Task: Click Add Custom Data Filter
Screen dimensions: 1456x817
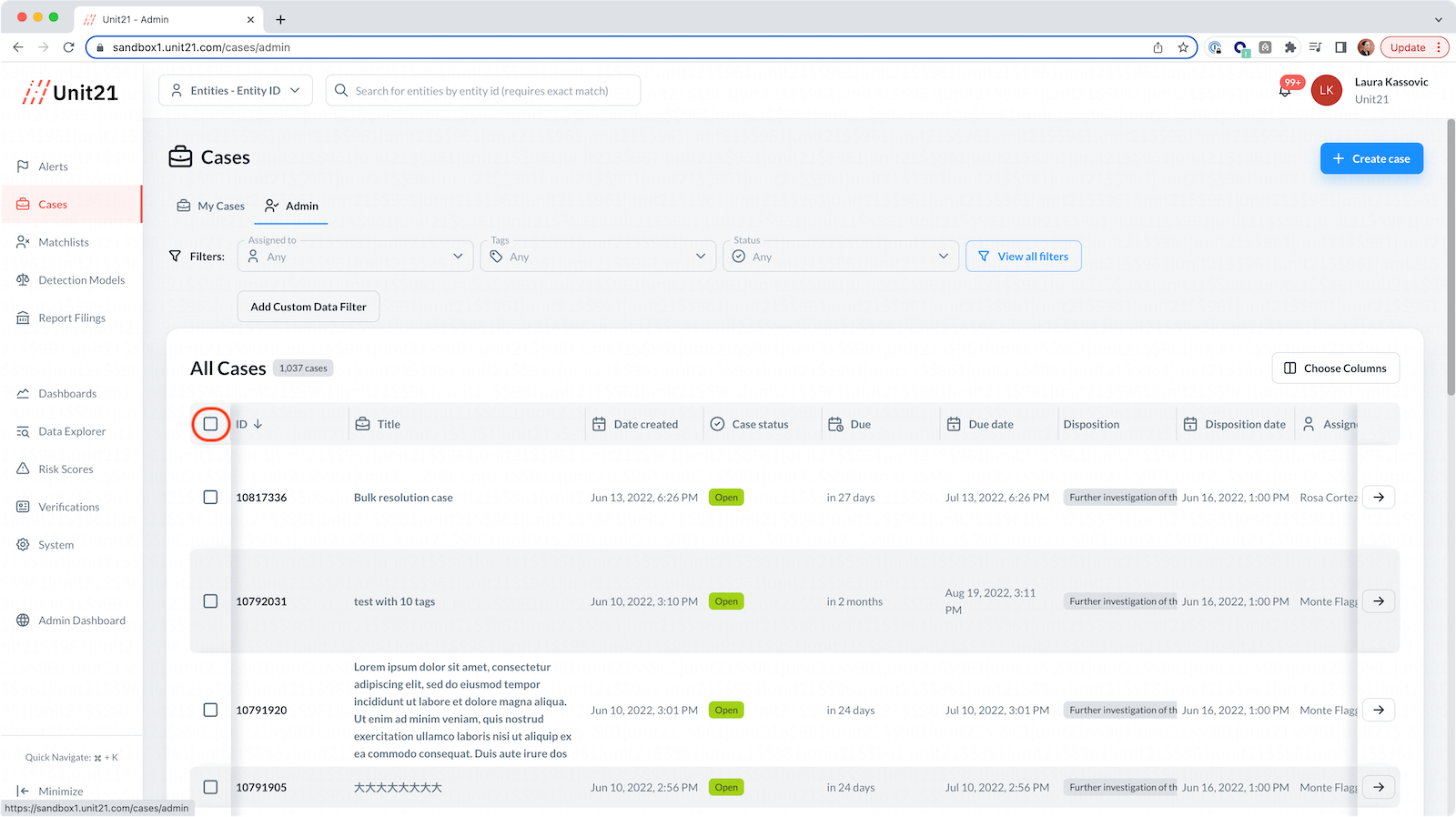Action: [x=308, y=307]
